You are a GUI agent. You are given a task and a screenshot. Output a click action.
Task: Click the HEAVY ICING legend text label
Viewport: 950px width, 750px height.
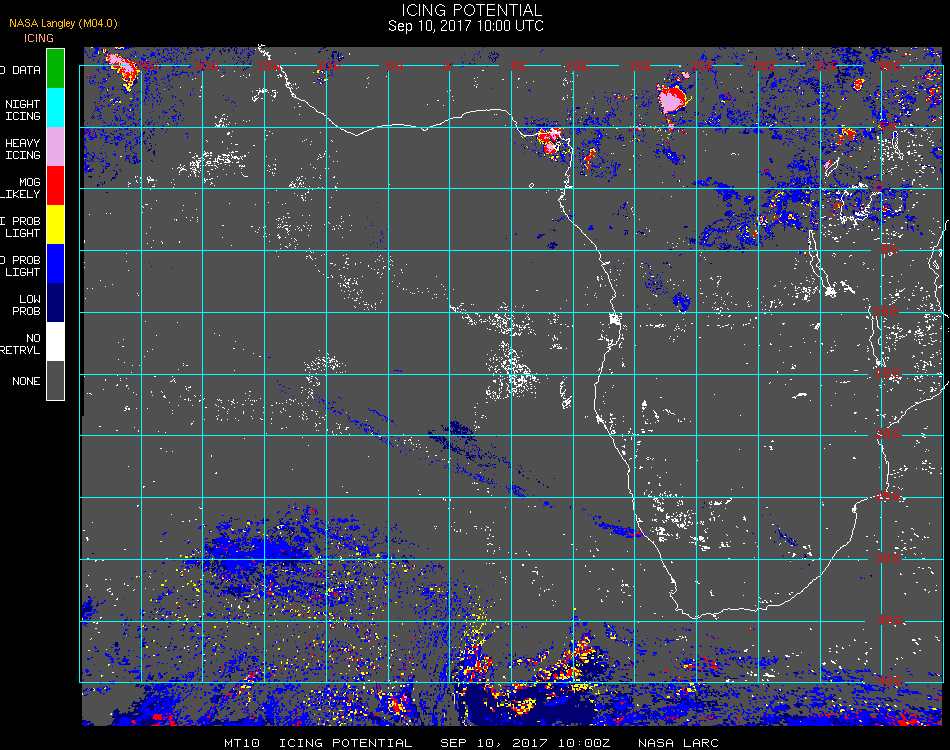[x=22, y=149]
